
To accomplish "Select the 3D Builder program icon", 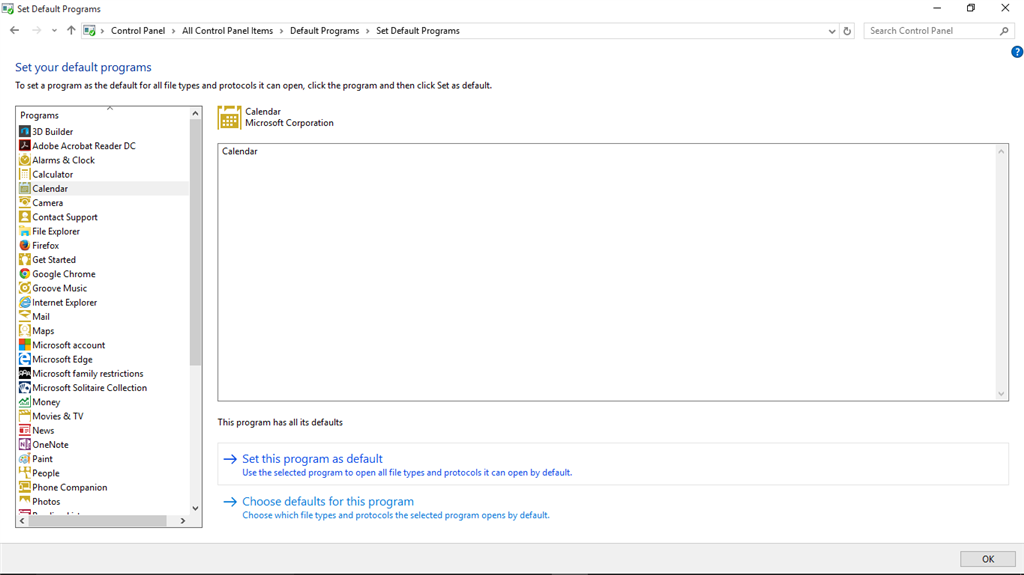I will click(25, 131).
